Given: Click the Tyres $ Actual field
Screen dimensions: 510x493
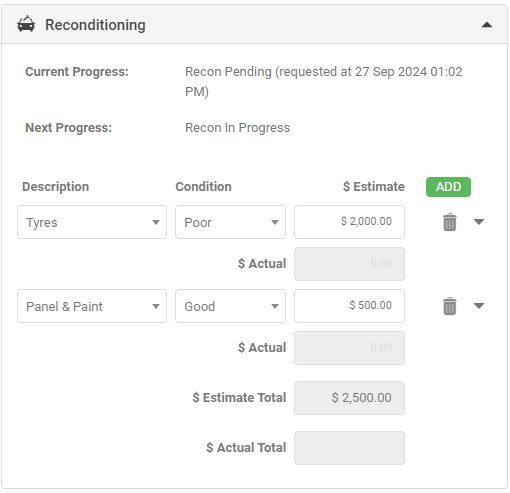Looking at the screenshot, I should click(x=349, y=264).
